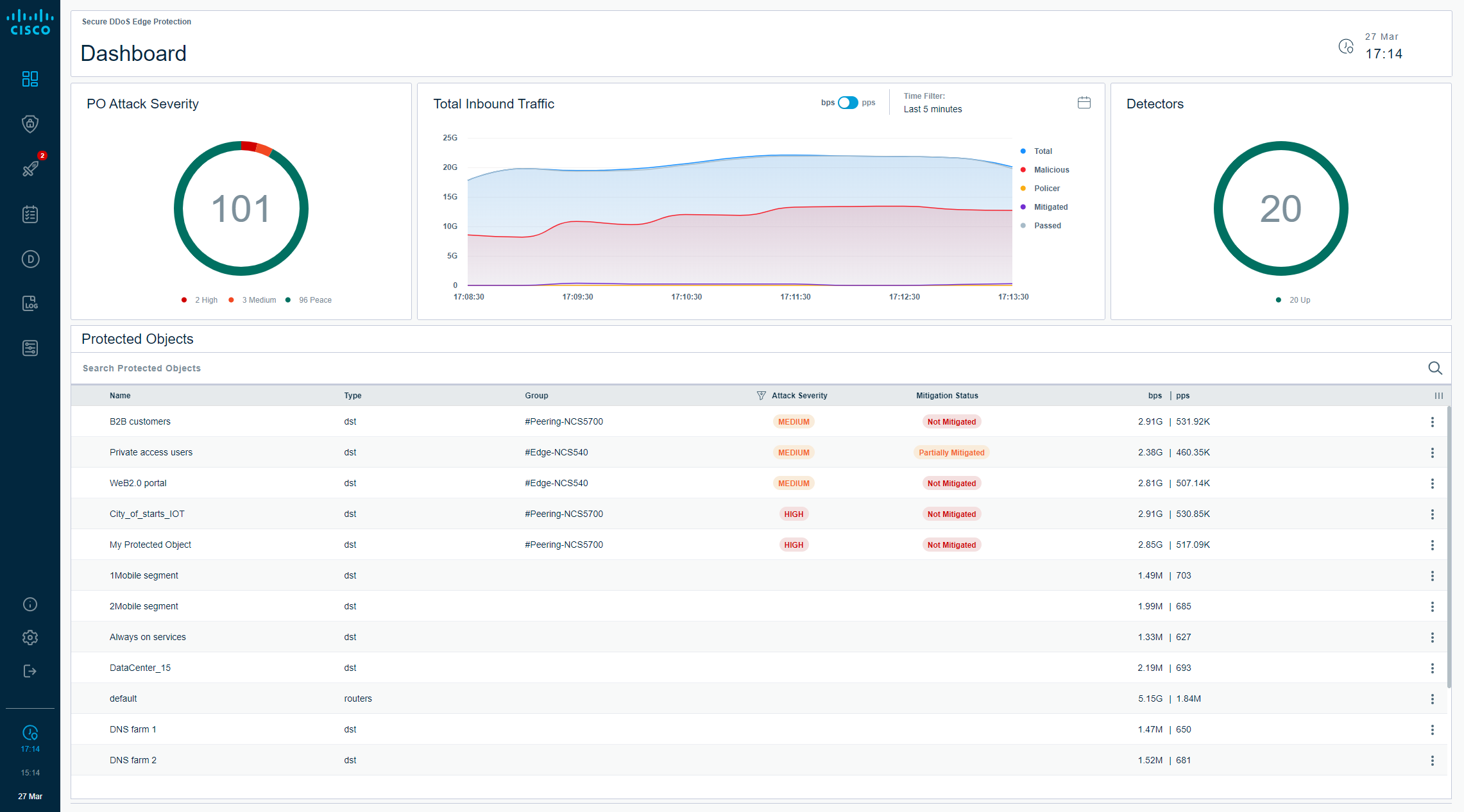Open the Always on services object
Viewport: 1464px width, 812px height.
pos(148,638)
